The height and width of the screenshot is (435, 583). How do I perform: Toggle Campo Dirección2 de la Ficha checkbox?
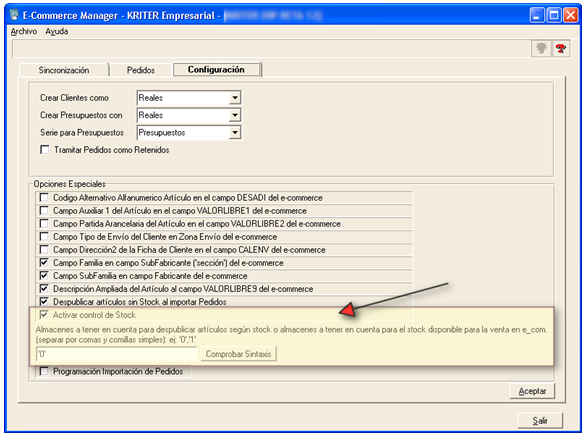44,250
